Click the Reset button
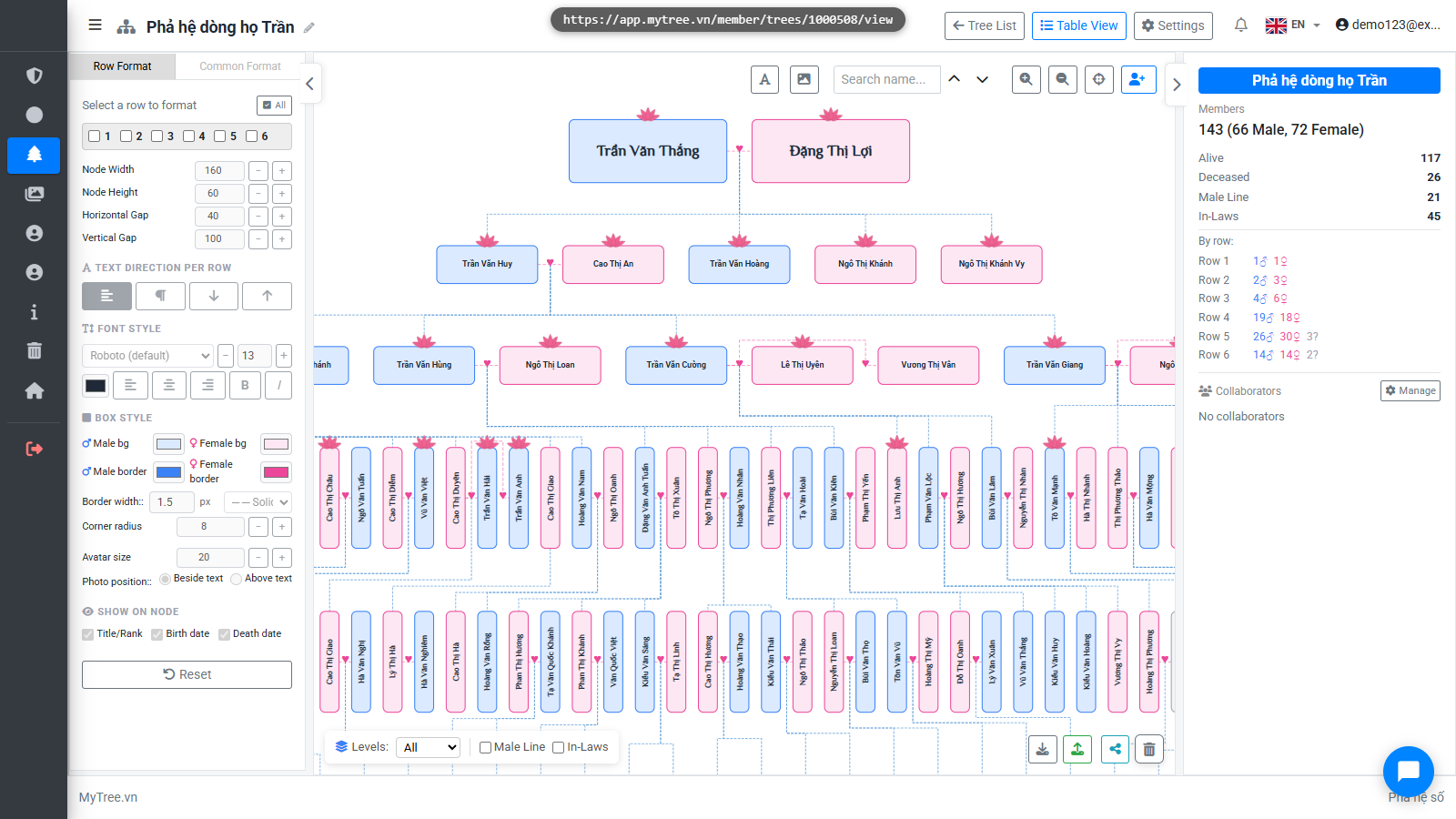1456x819 pixels. coord(187,674)
